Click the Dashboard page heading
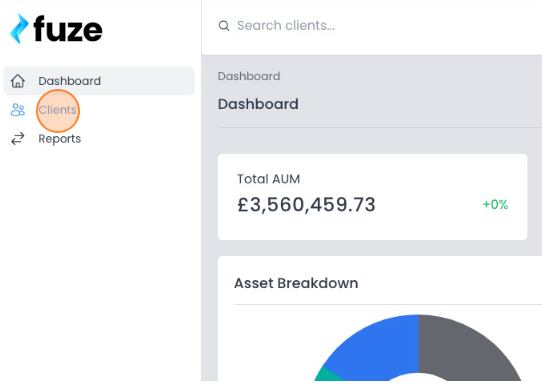This screenshot has height=384, width=542. click(x=258, y=104)
